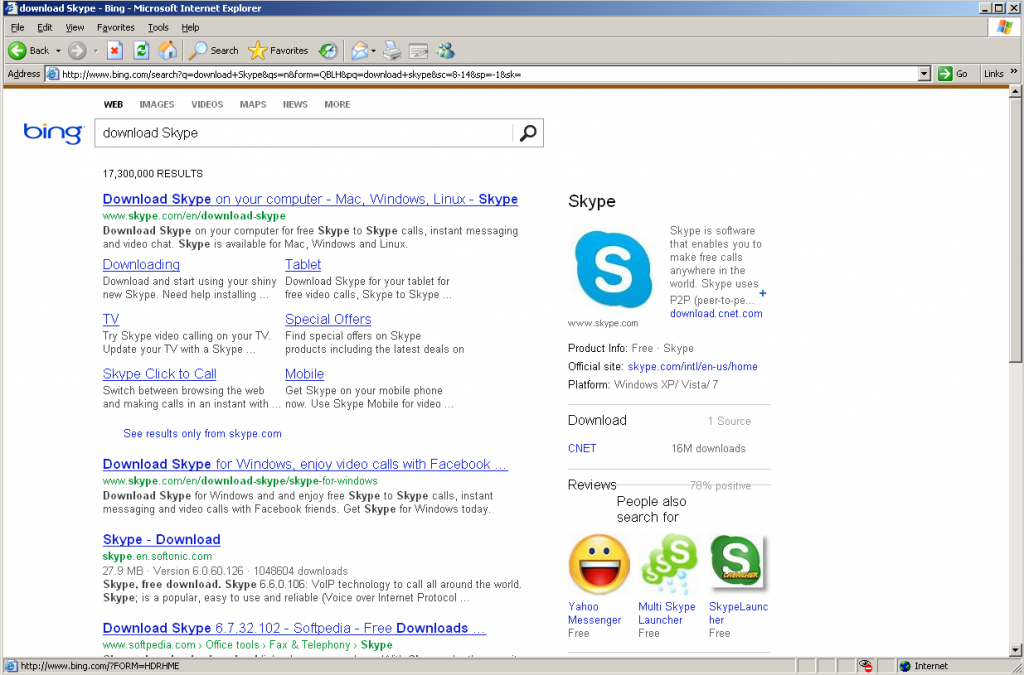The height and width of the screenshot is (675, 1024).
Task: Expand Skype description with plus sign
Action: coord(763,293)
